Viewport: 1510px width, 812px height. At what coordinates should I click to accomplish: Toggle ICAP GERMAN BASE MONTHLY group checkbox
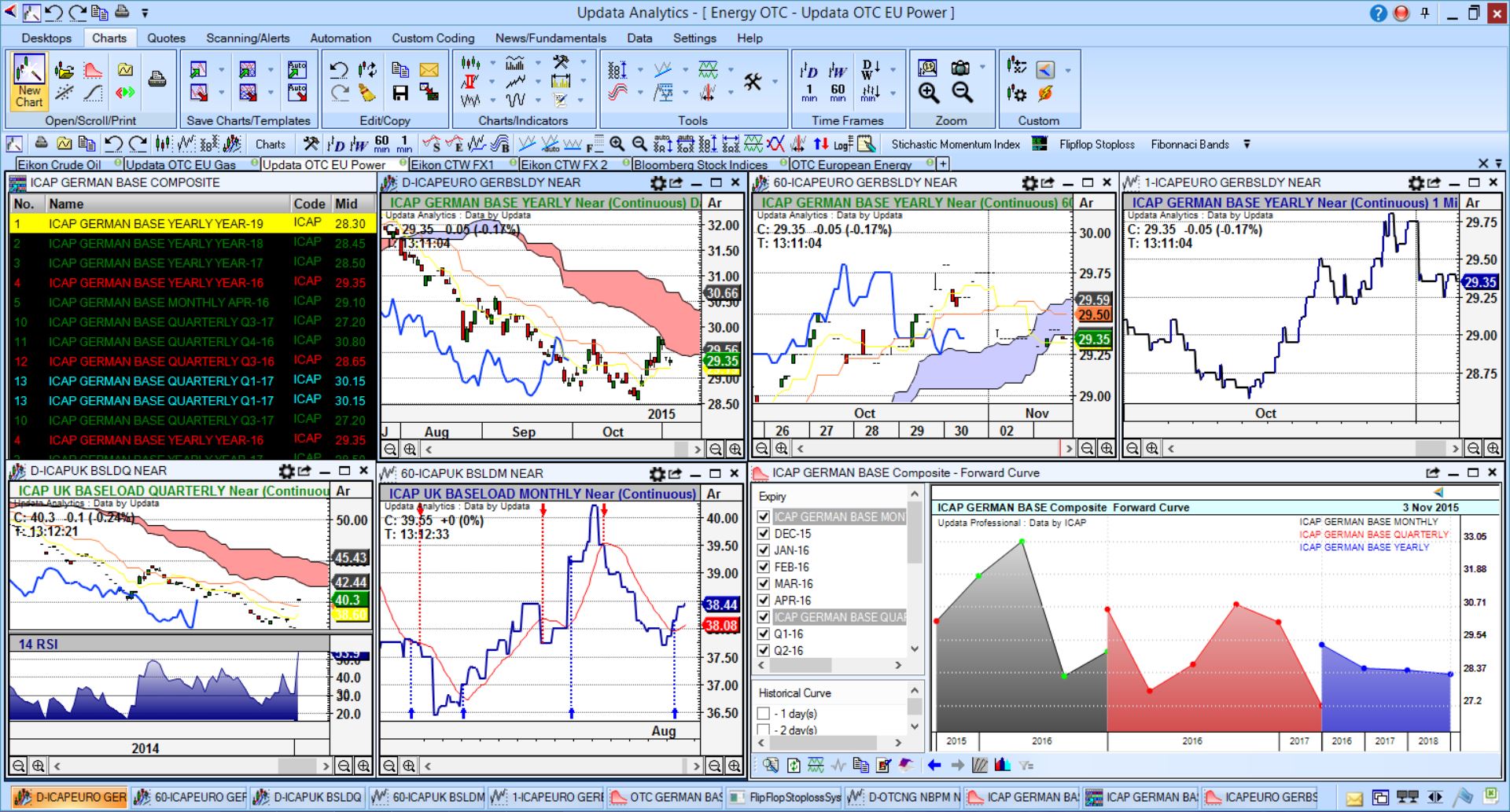tap(763, 516)
